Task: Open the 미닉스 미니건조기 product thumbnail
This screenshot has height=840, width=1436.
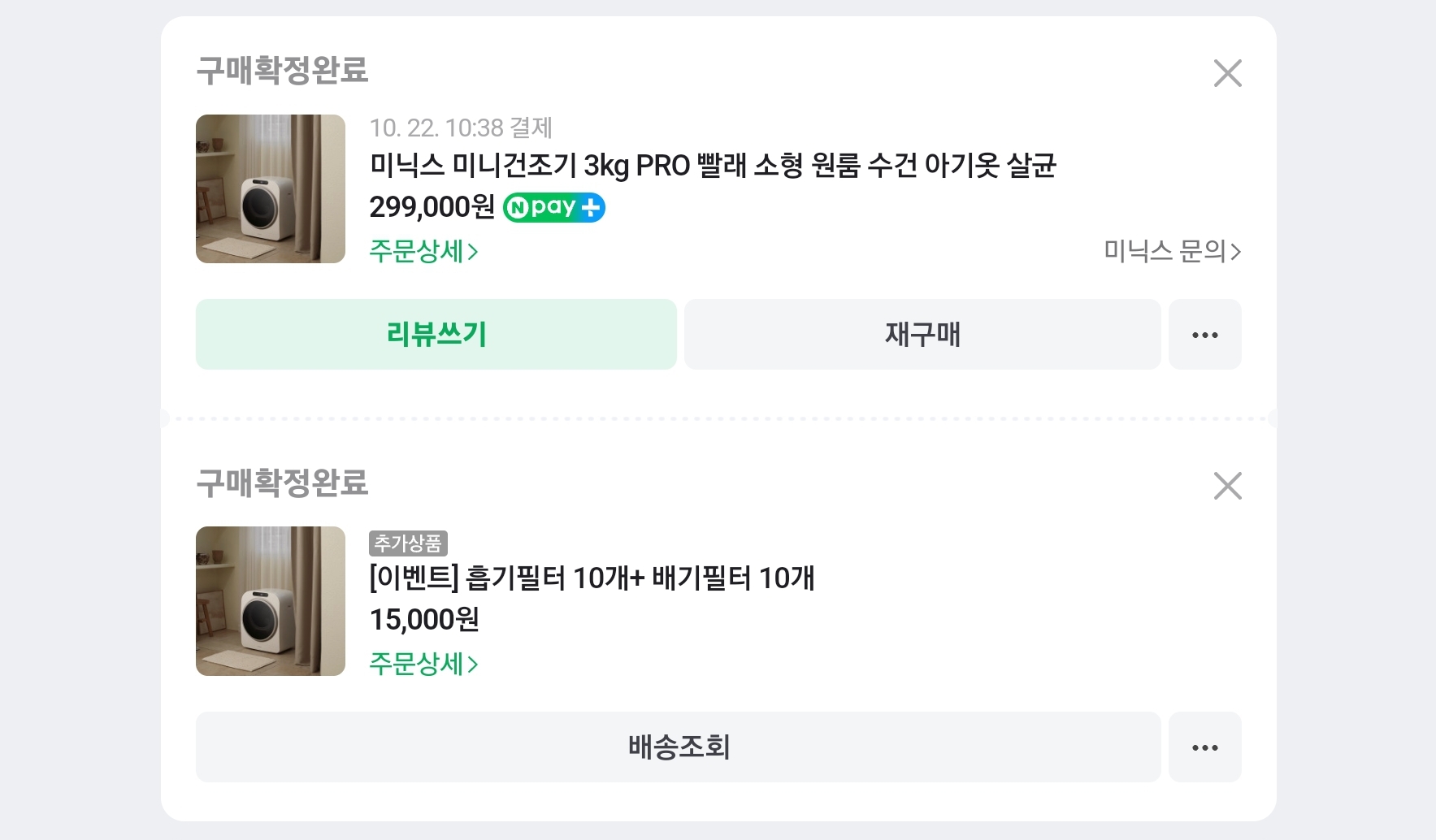Action: point(271,188)
